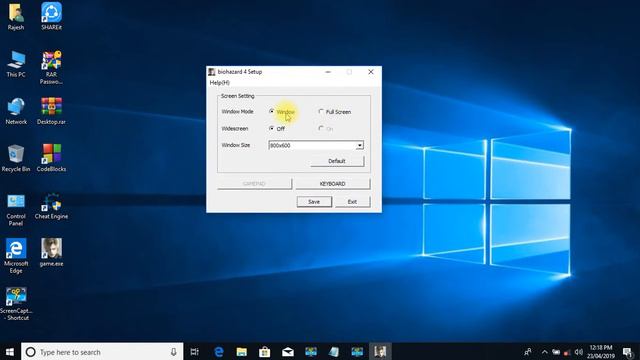640x360 pixels.
Task: Switch to biohazard 4 taskbar icon
Action: (380, 352)
